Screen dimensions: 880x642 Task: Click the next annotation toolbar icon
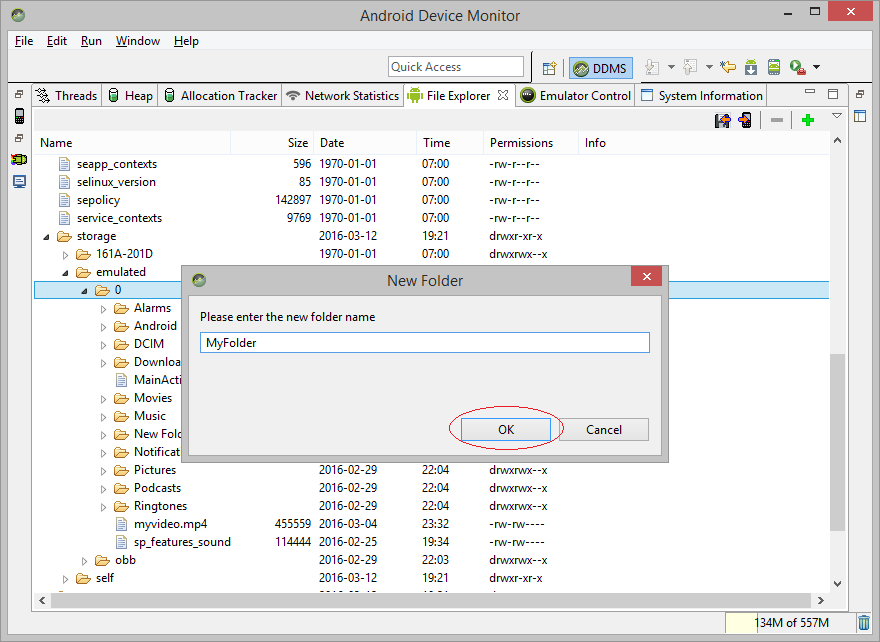[x=652, y=67]
